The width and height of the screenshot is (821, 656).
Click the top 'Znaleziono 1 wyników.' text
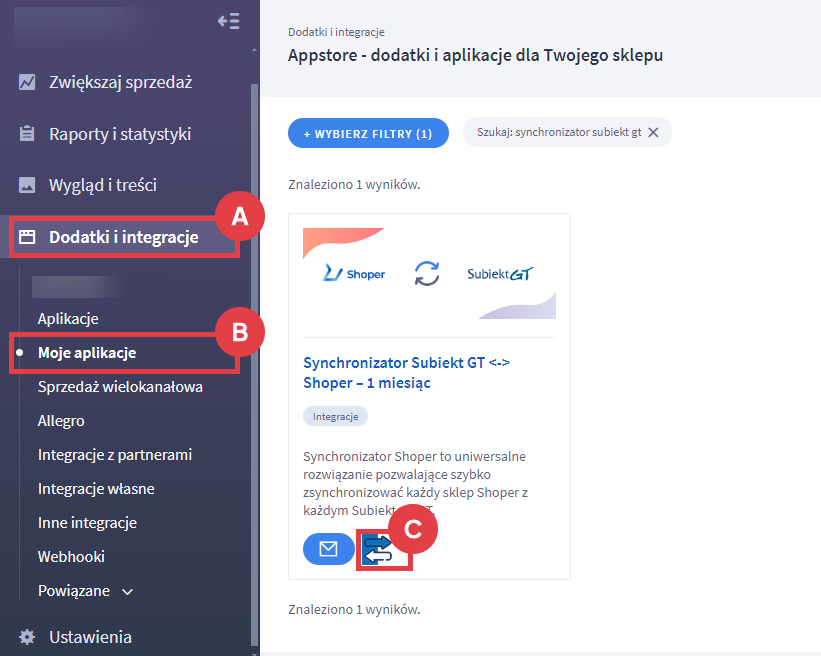[x=354, y=184]
